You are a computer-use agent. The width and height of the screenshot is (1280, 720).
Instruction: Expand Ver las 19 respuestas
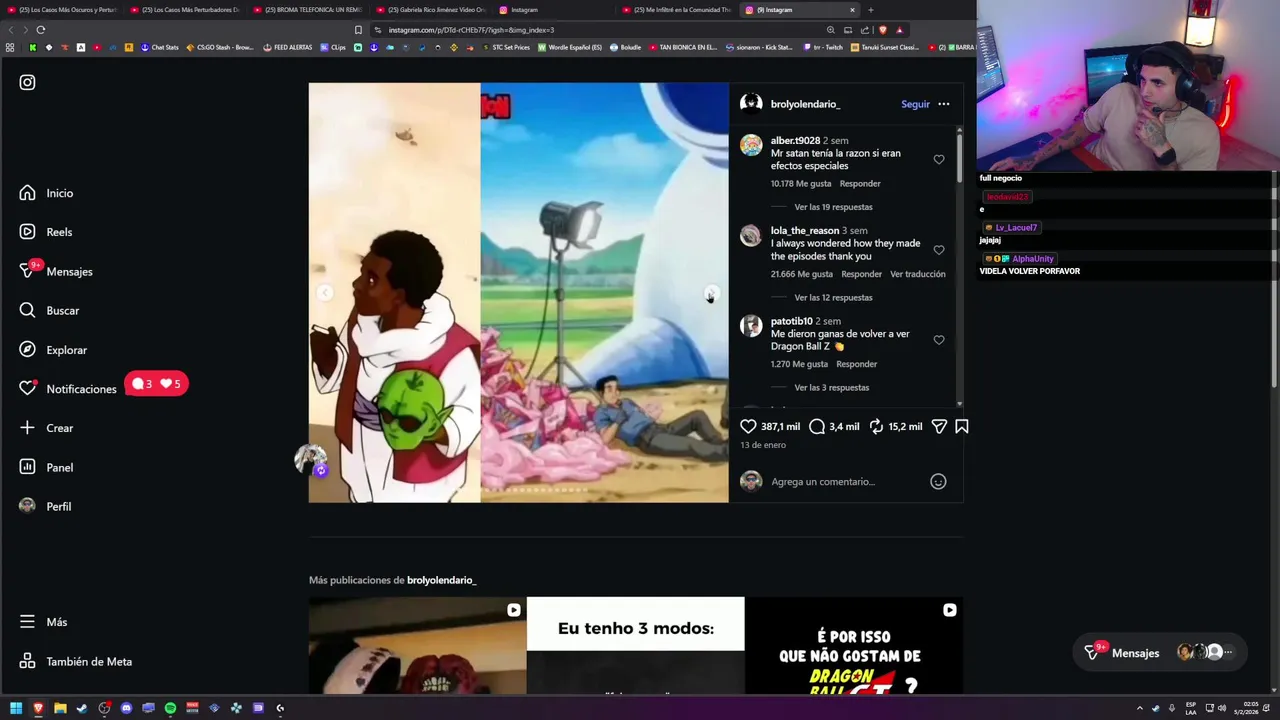click(833, 207)
